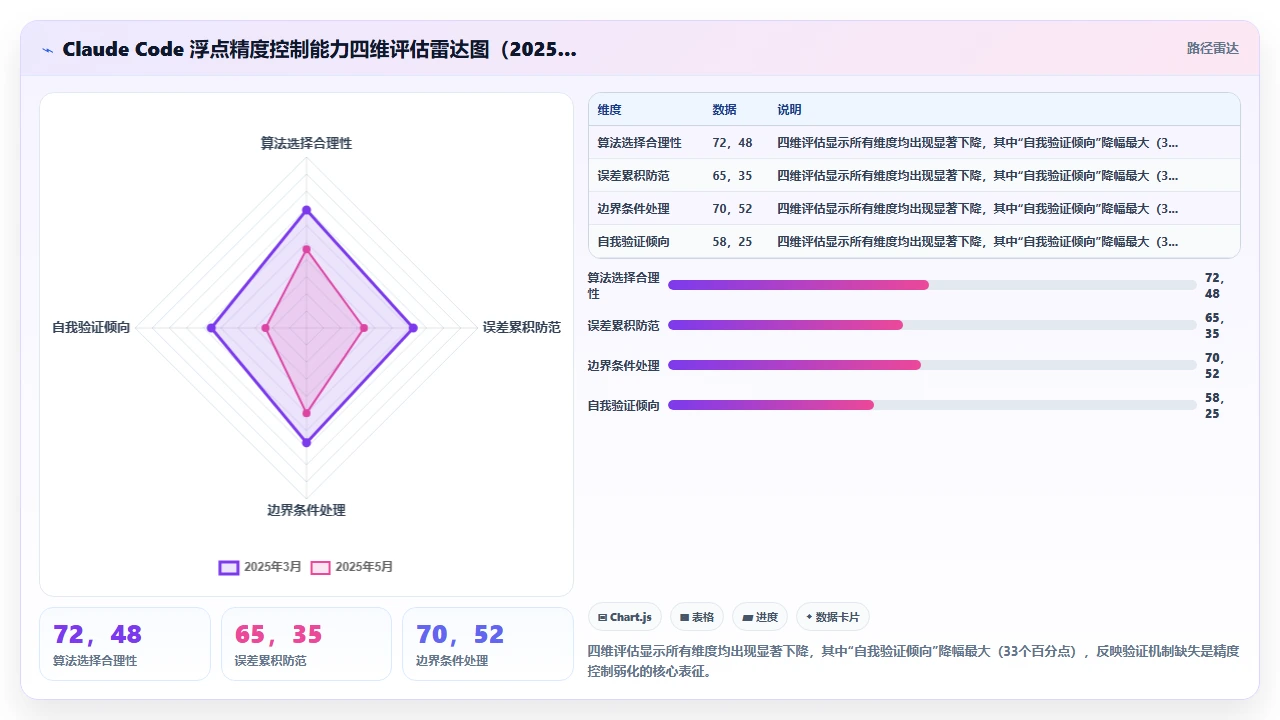
Task: Click the 58, 25 value beside progress bar
Action: [1215, 405]
